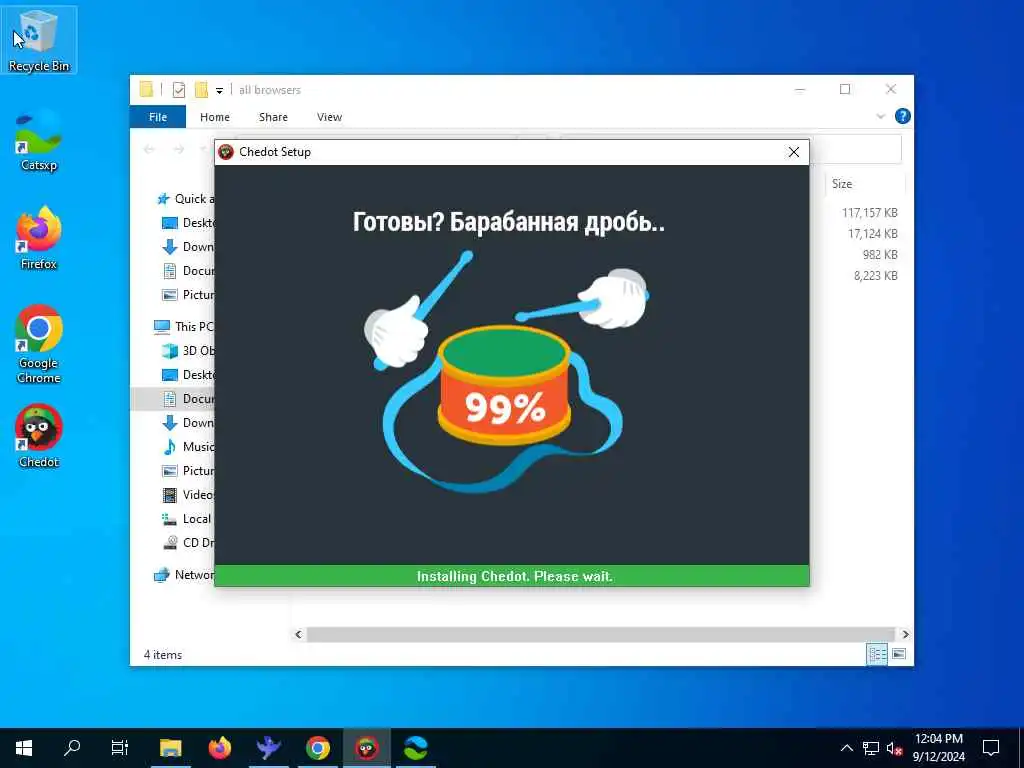Click the Properties checkmark quick-access icon
1024x768 pixels.
click(178, 90)
